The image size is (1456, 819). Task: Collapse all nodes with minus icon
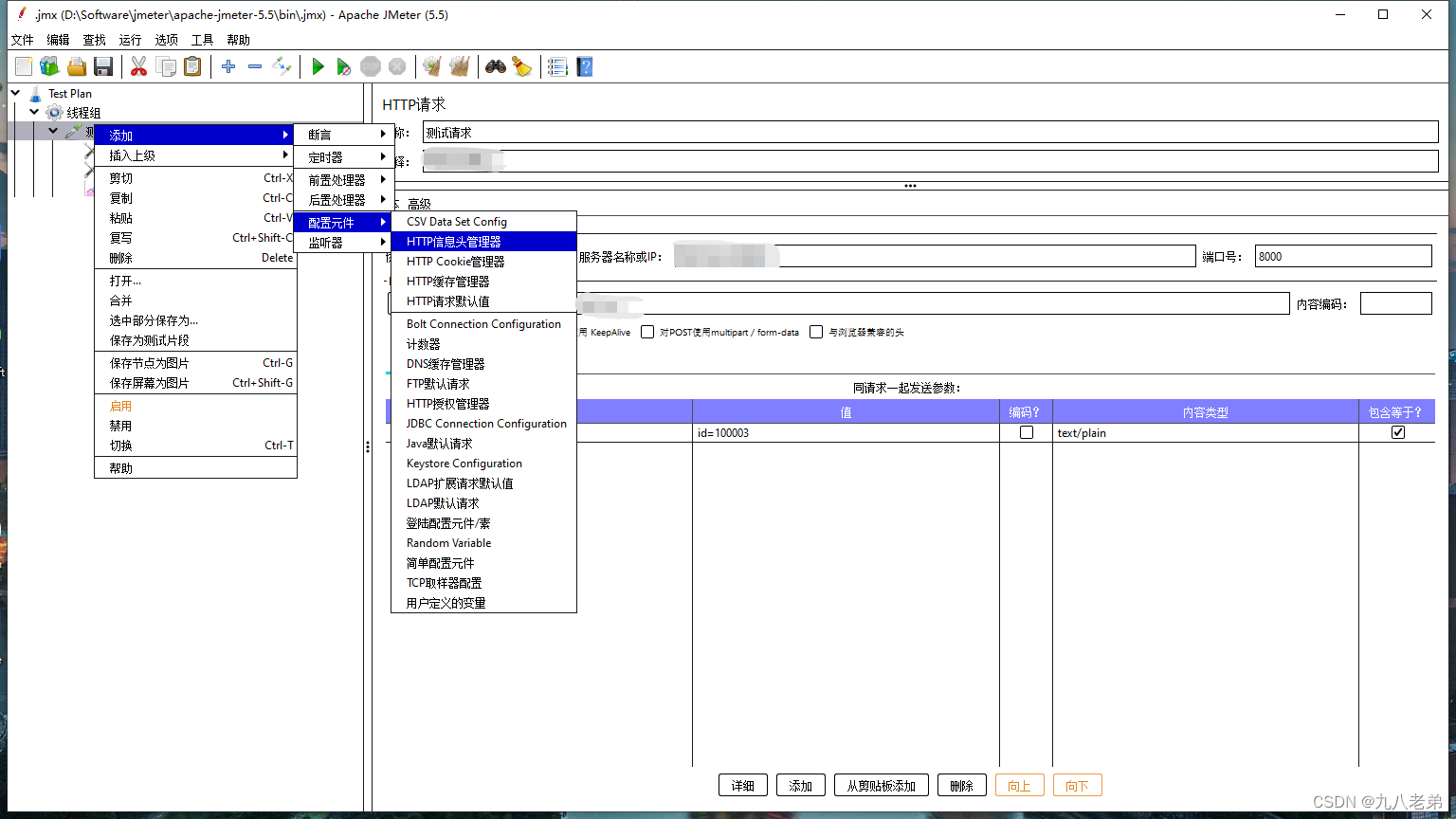pos(255,66)
